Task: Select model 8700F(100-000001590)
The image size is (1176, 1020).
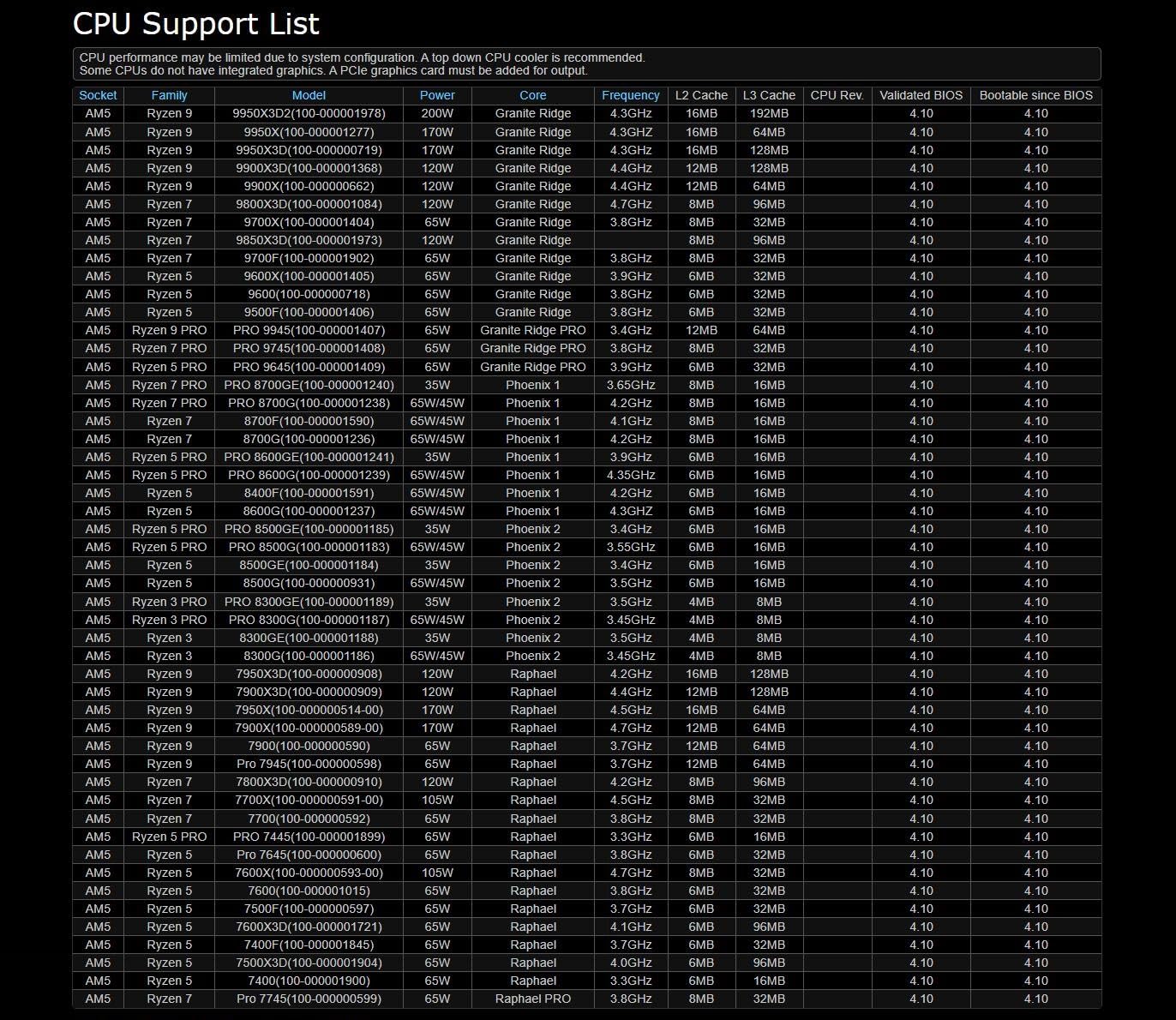Action: (309, 421)
